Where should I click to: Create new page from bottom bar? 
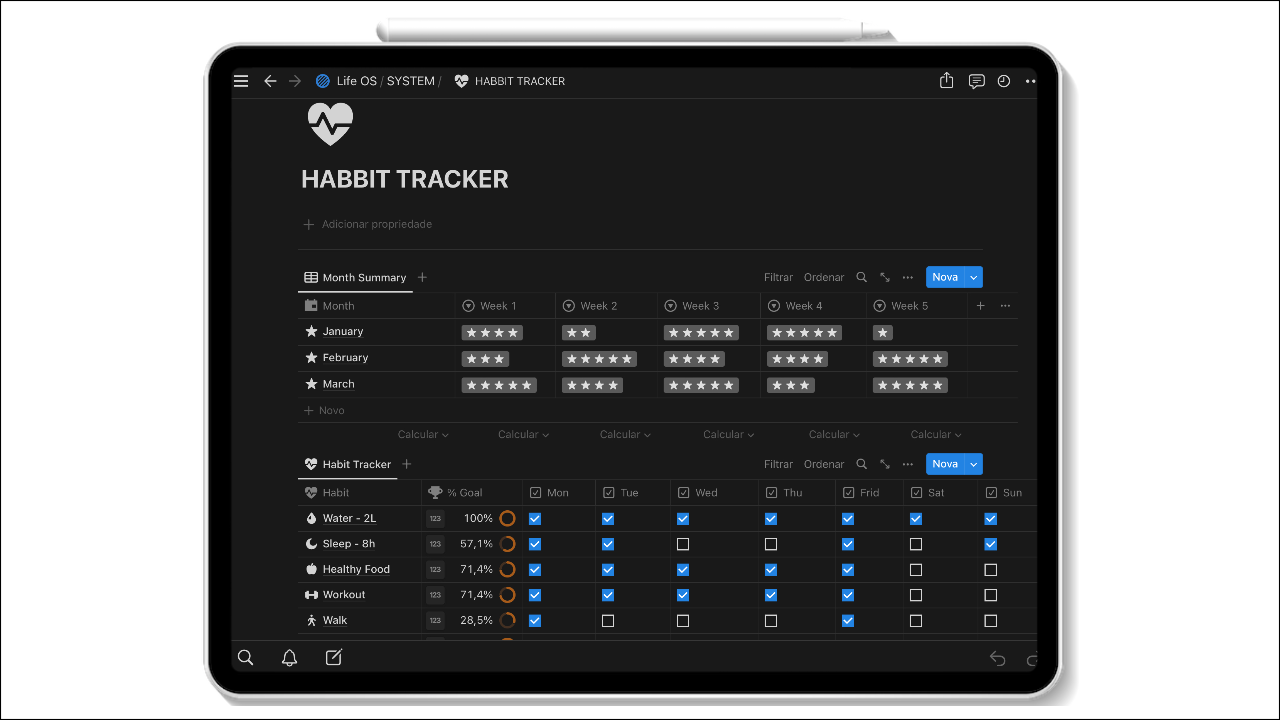(x=334, y=657)
